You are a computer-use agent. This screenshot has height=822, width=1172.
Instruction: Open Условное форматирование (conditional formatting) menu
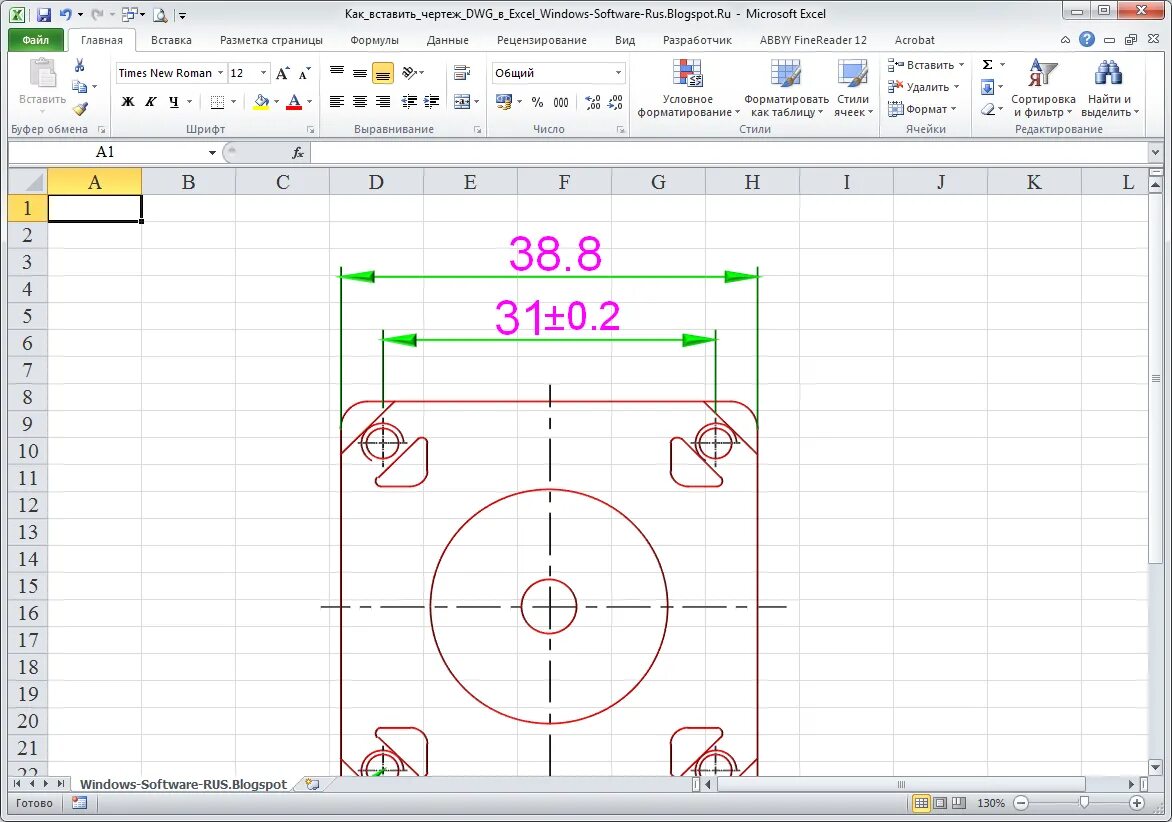[x=688, y=88]
